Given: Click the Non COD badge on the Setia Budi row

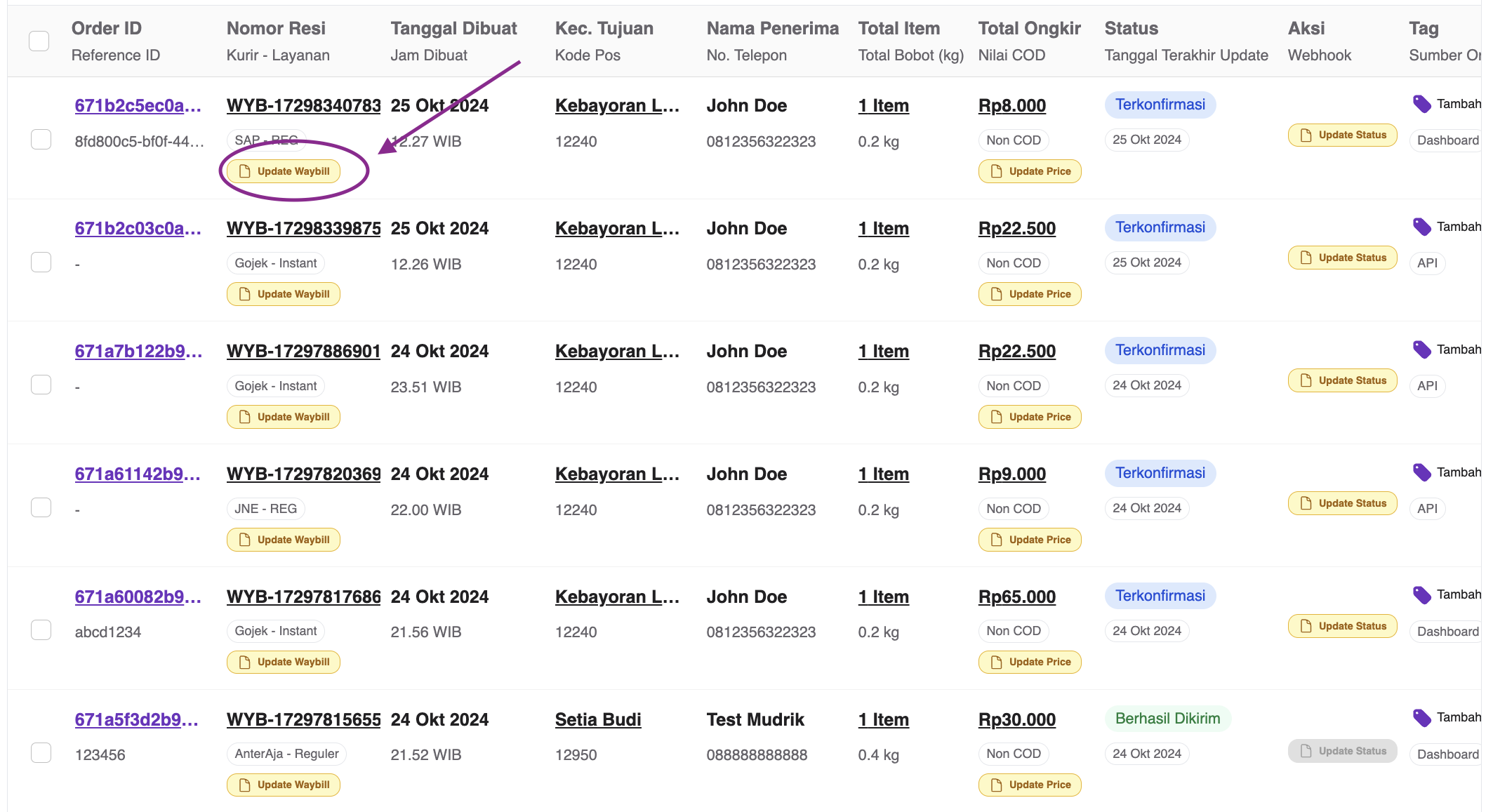Looking at the screenshot, I should [x=1013, y=753].
